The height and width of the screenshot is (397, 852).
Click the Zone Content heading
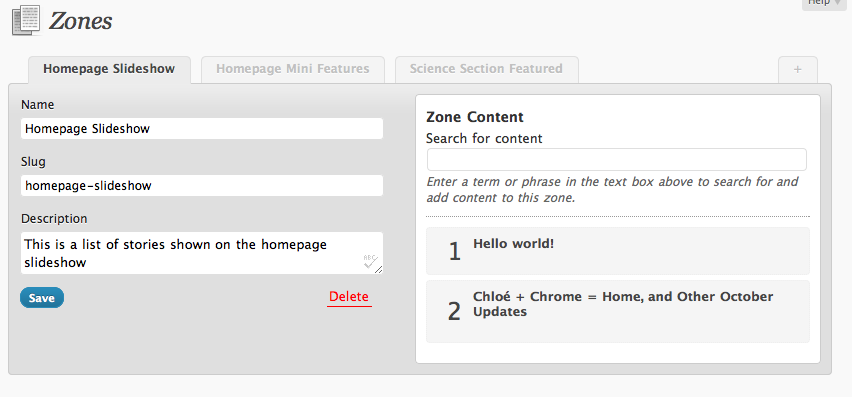tap(475, 117)
